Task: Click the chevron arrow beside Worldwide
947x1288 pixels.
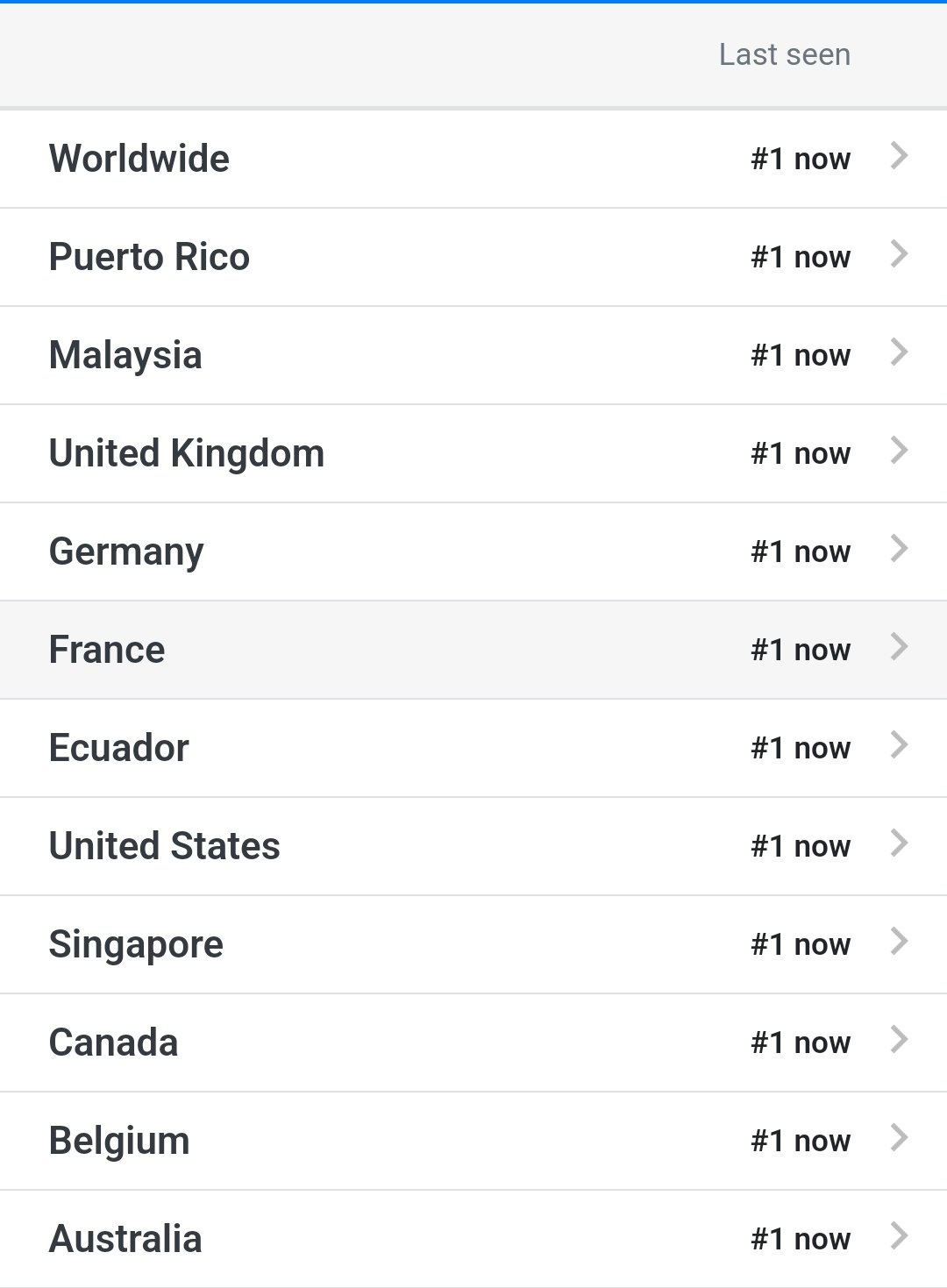Action: pos(899,156)
